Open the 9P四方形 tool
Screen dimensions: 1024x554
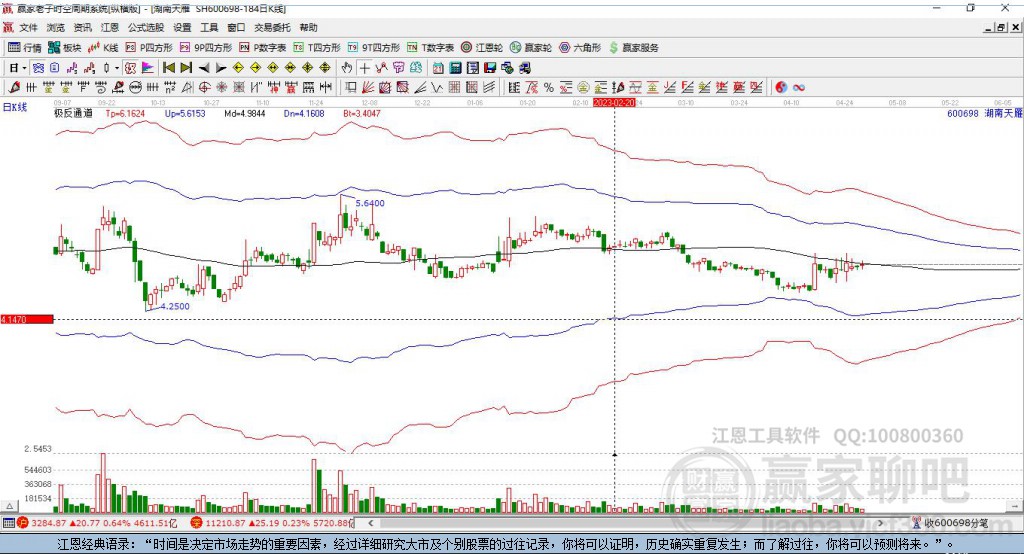206,48
